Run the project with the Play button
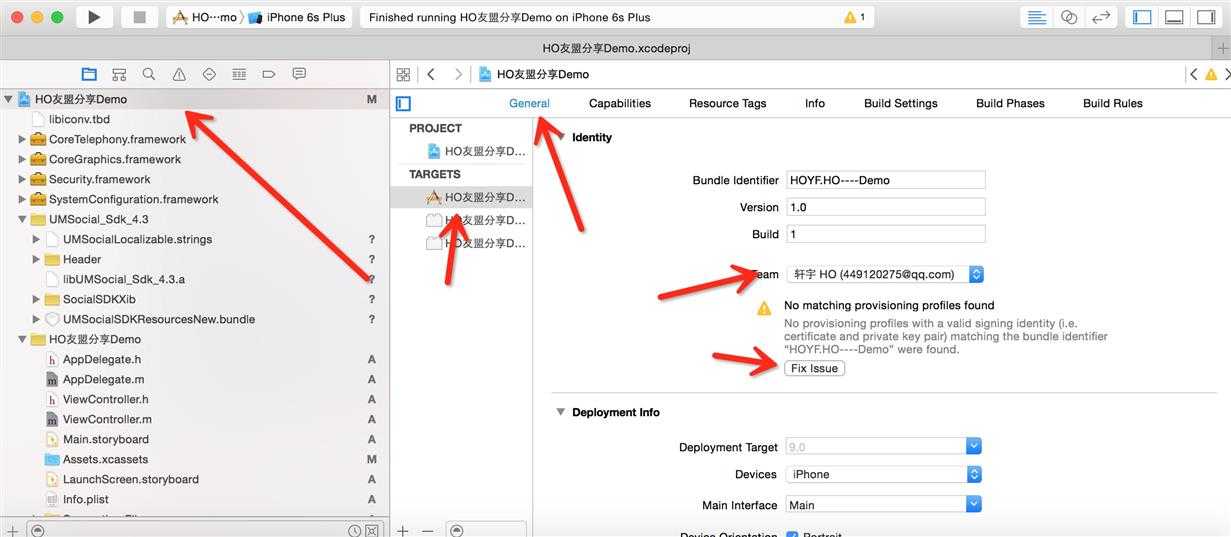Screen dimensions: 1231x537 94,17
